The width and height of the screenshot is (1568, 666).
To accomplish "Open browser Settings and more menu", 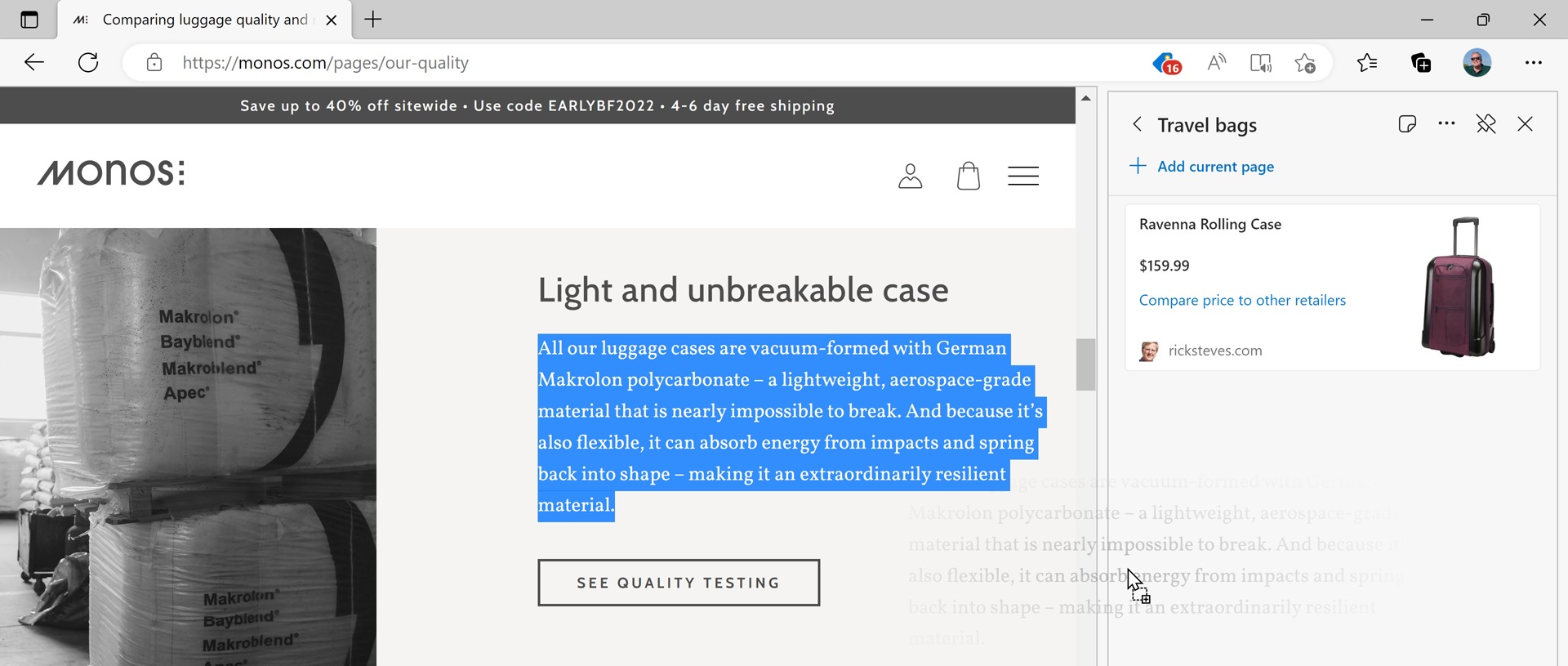I will click(1533, 63).
